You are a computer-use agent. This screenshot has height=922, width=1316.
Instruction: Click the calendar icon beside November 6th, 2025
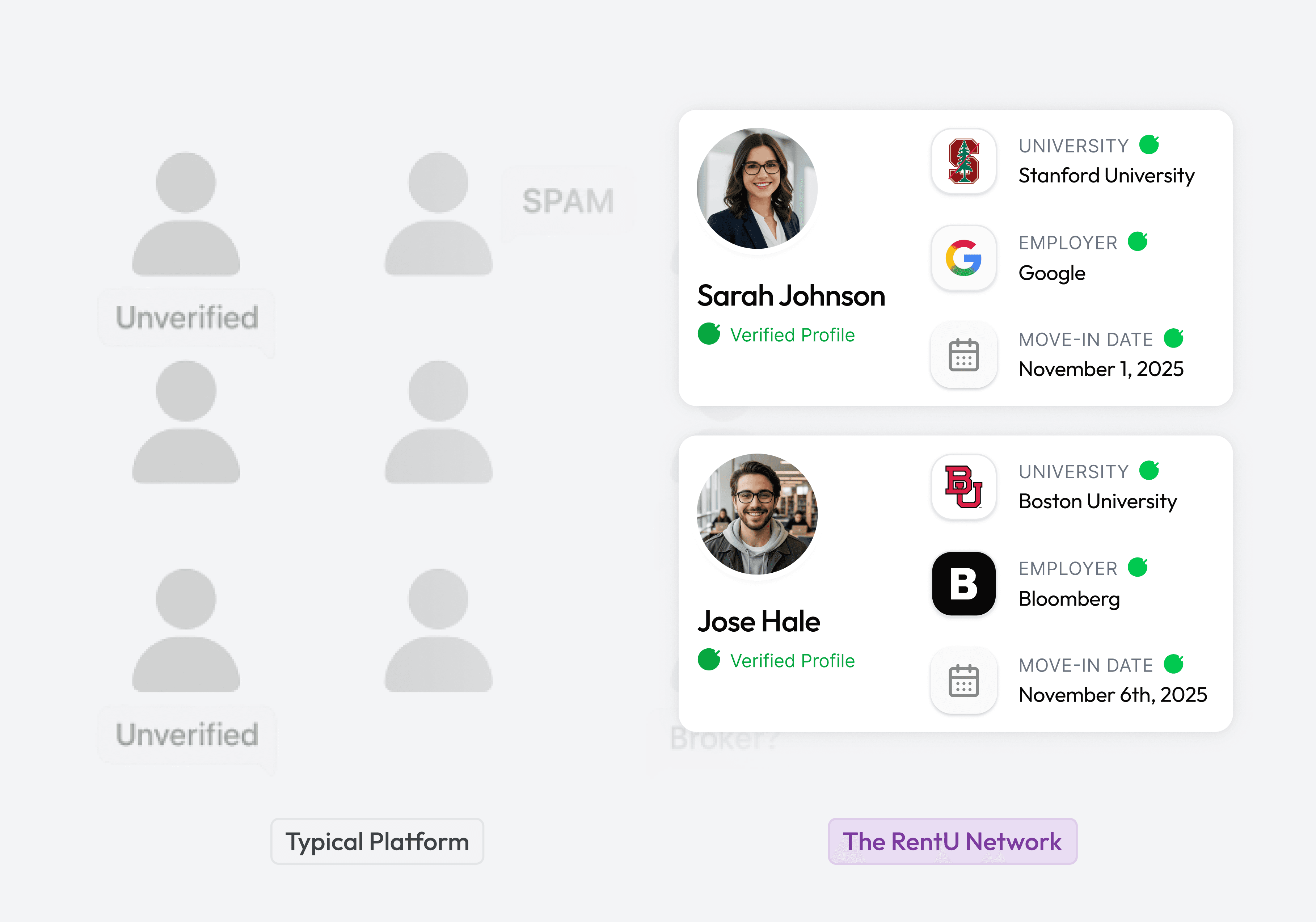[x=963, y=681]
